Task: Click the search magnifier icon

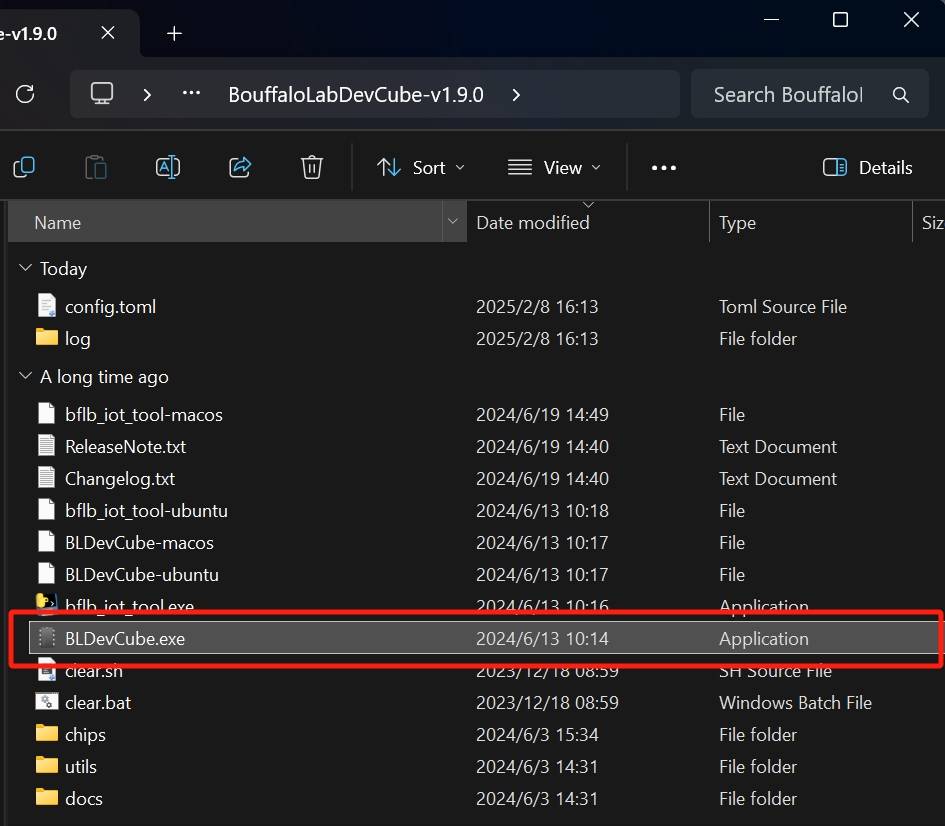Action: point(900,95)
